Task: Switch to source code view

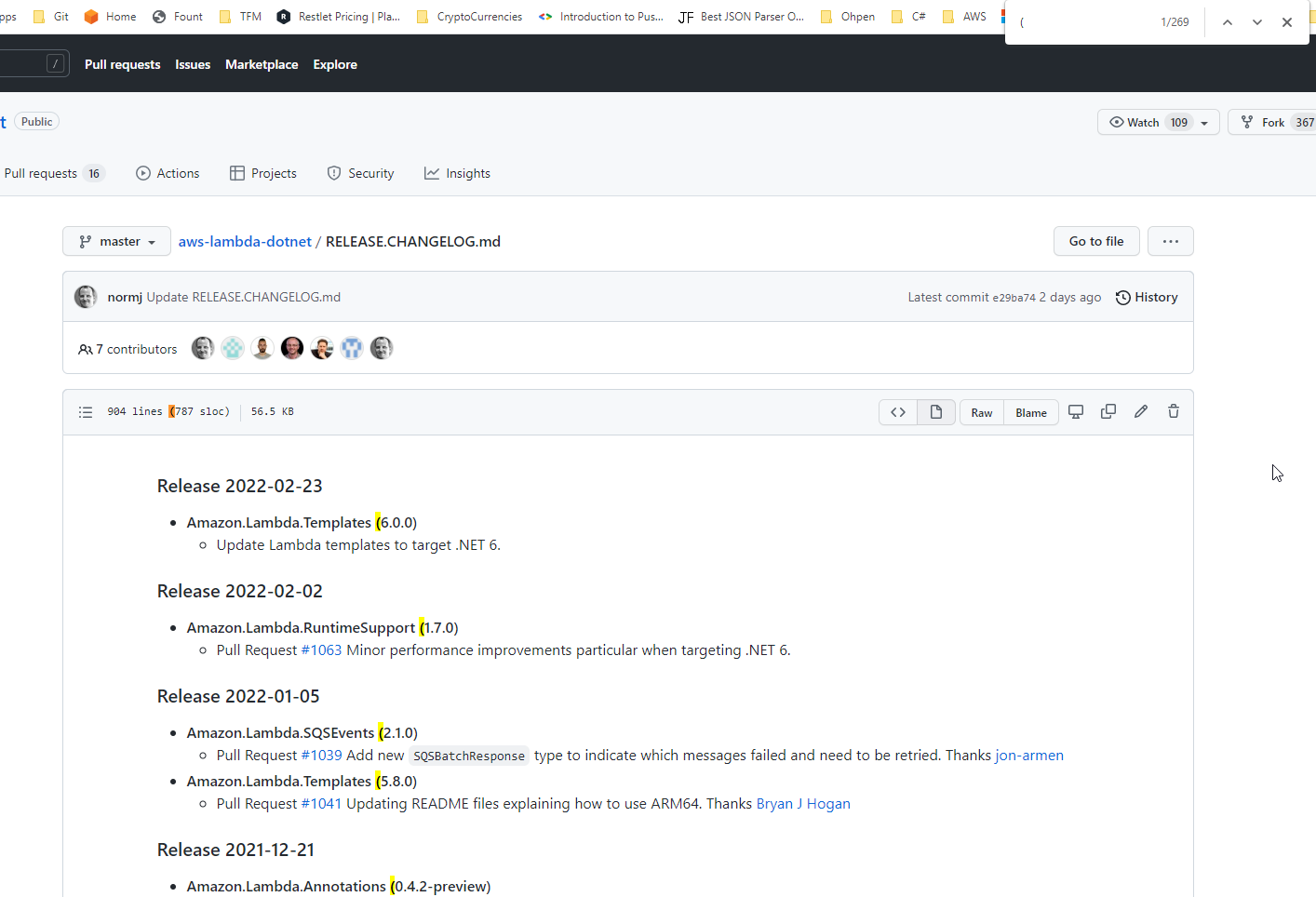Action: click(x=897, y=410)
